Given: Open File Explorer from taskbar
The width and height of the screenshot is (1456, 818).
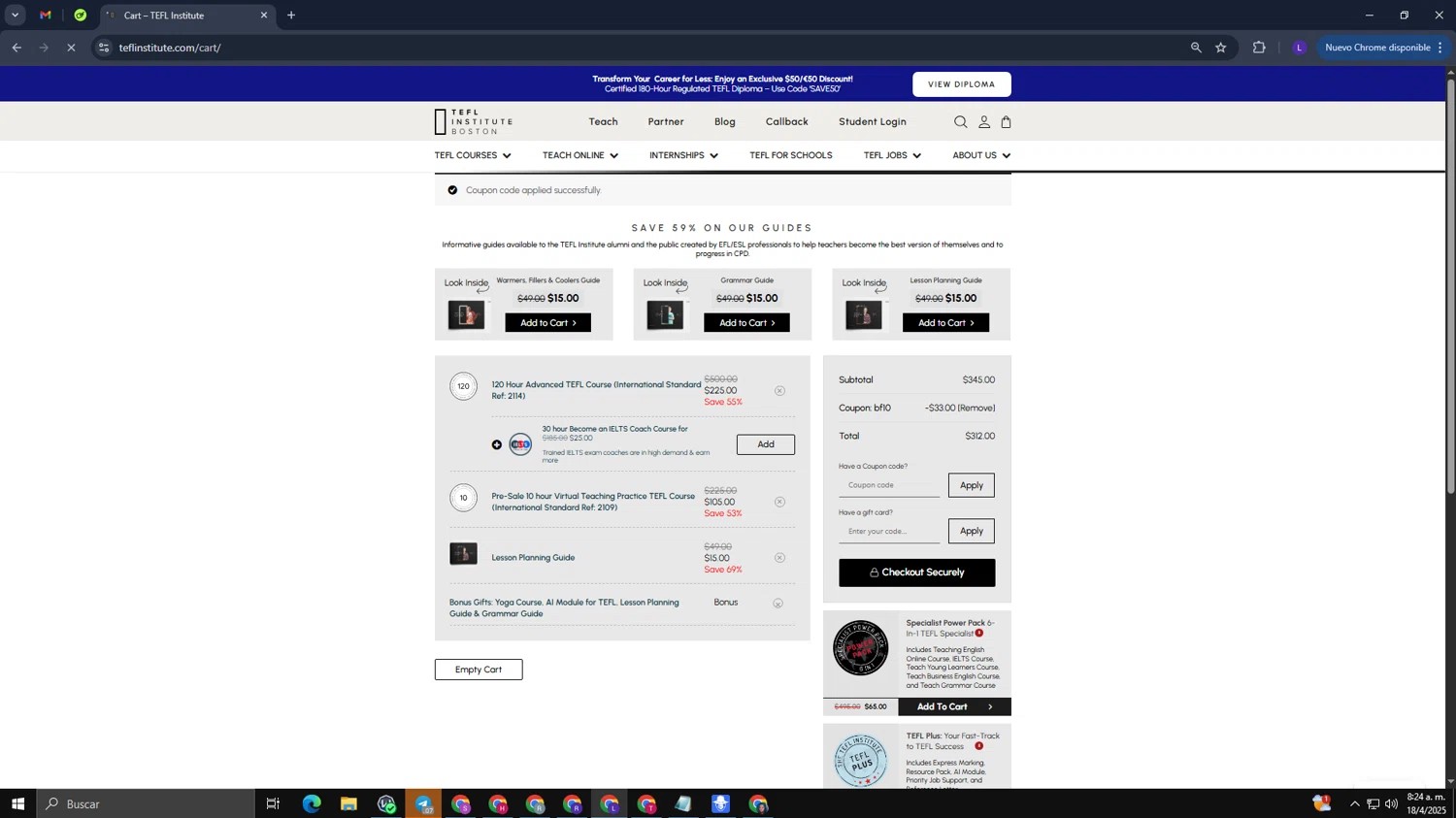Looking at the screenshot, I should 348,803.
